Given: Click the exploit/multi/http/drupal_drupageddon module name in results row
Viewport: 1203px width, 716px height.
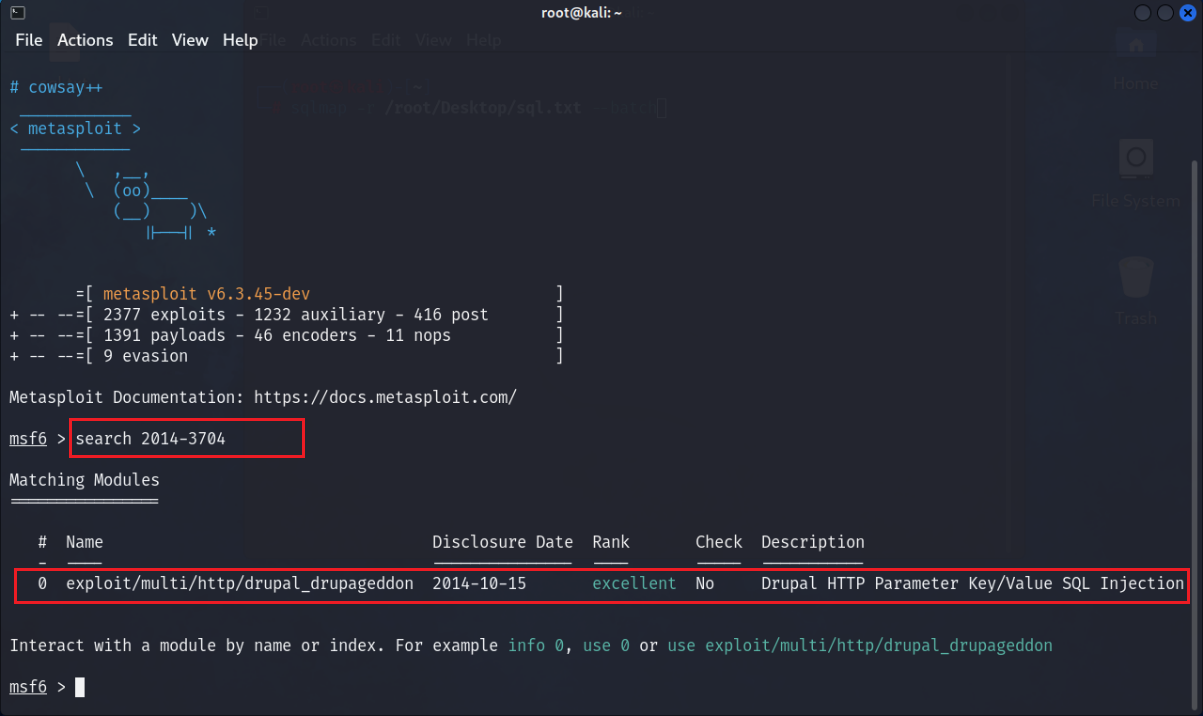Looking at the screenshot, I should pos(240,583).
